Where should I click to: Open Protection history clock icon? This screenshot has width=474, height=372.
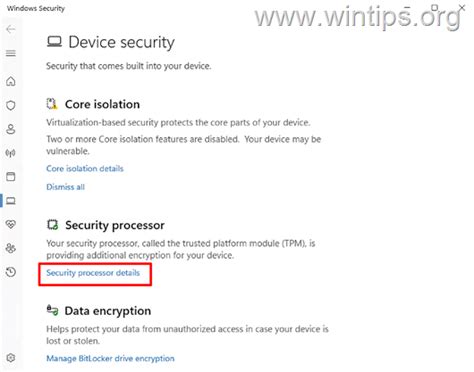click(11, 272)
